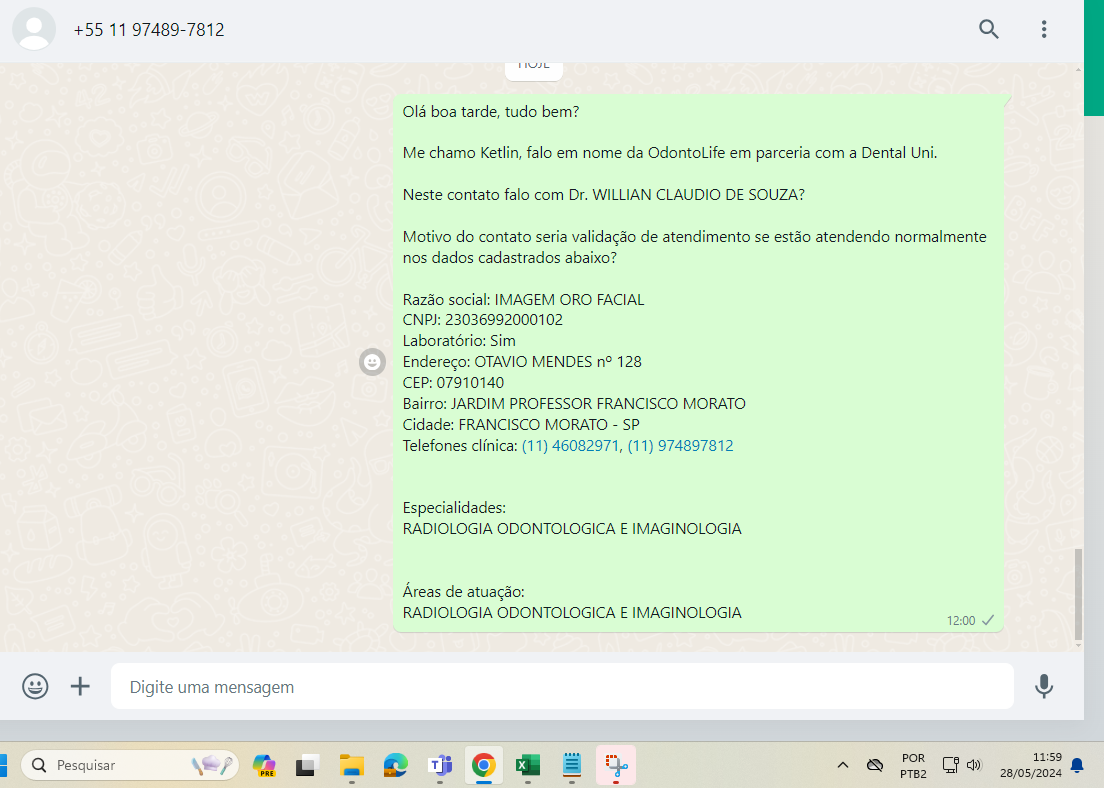Open the Notepad app in the taskbar

pyautogui.click(x=572, y=765)
